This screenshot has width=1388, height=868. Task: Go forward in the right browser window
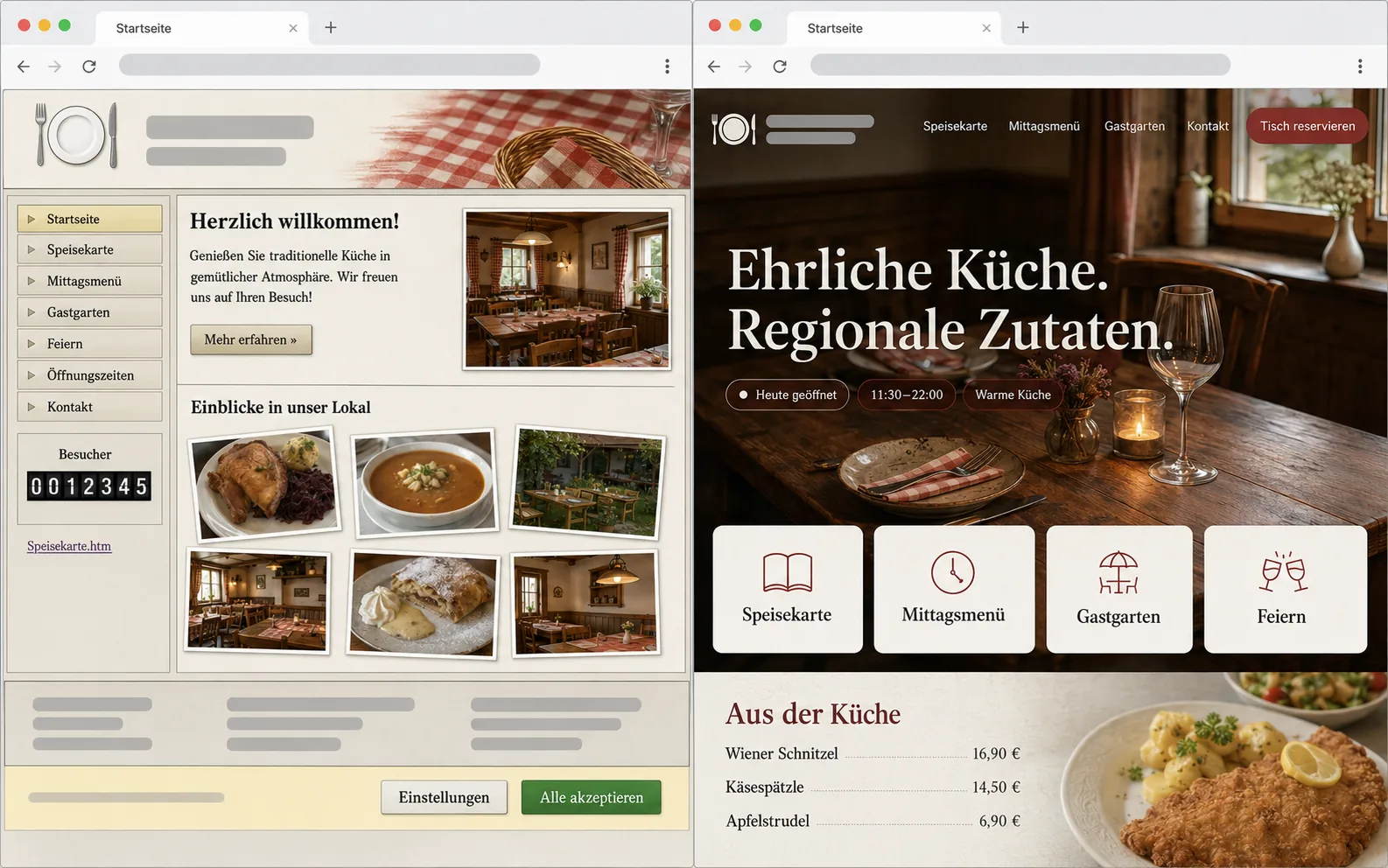click(x=746, y=66)
